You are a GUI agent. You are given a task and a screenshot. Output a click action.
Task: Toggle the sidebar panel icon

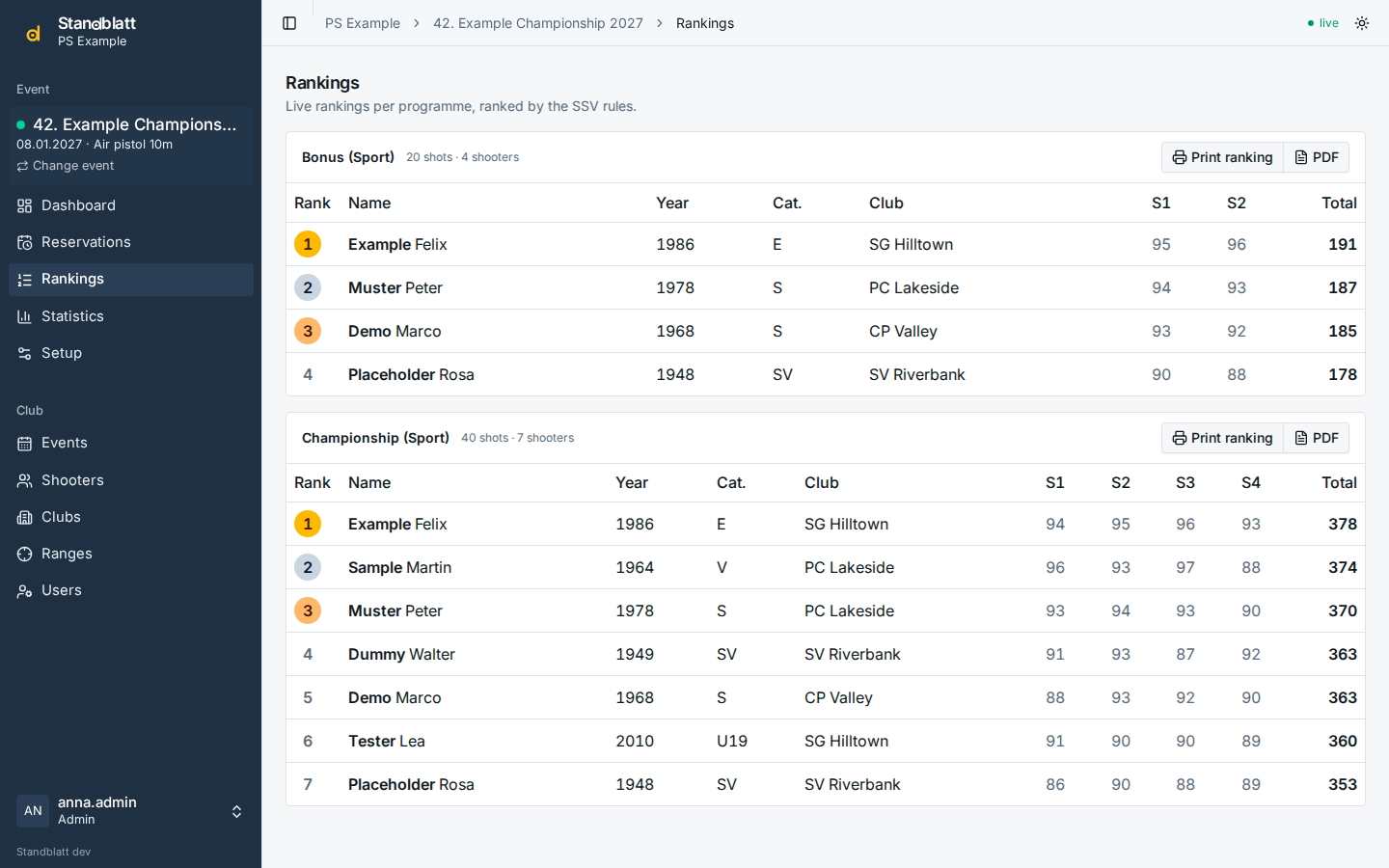[289, 23]
